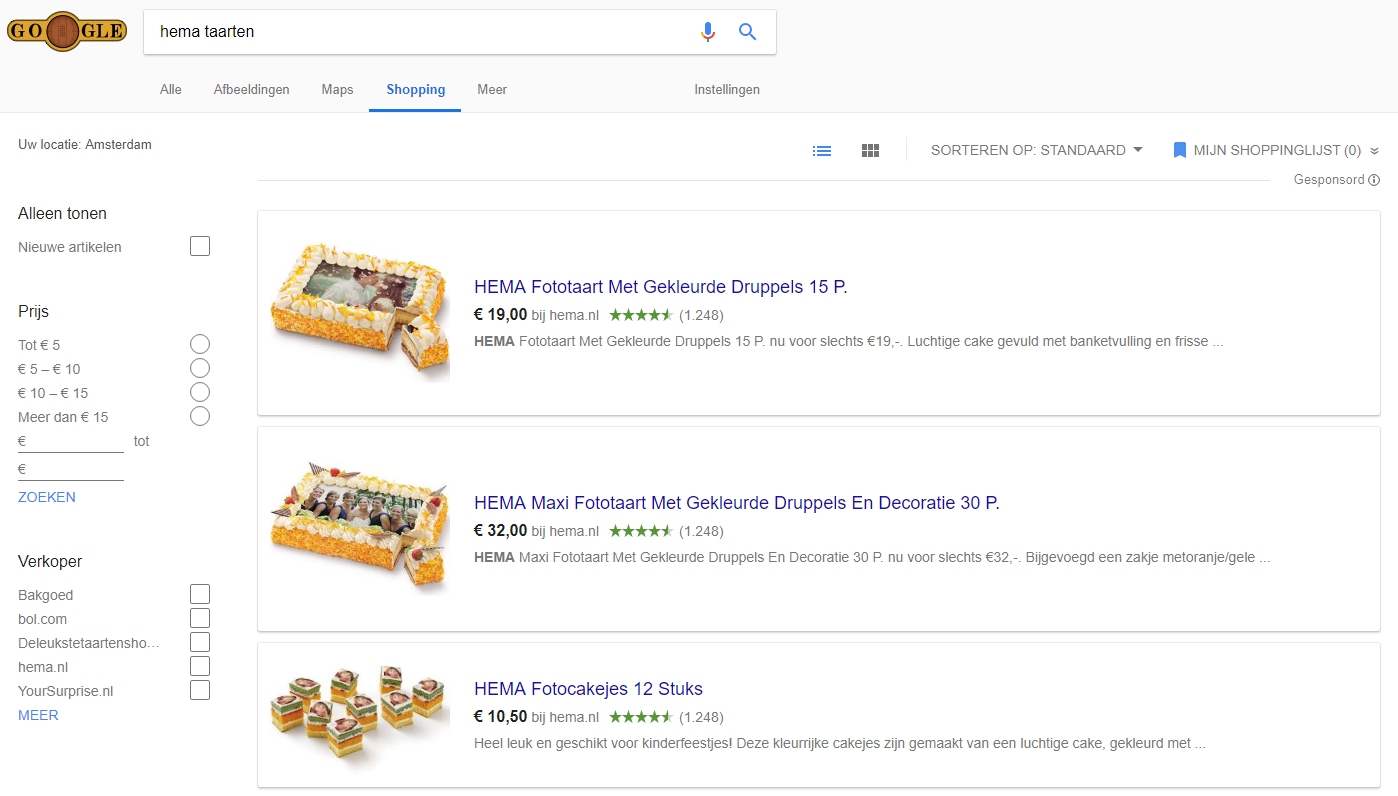This screenshot has height=796, width=1398.
Task: Check the YourSurprise.nl seller checkbox
Action: pos(200,691)
